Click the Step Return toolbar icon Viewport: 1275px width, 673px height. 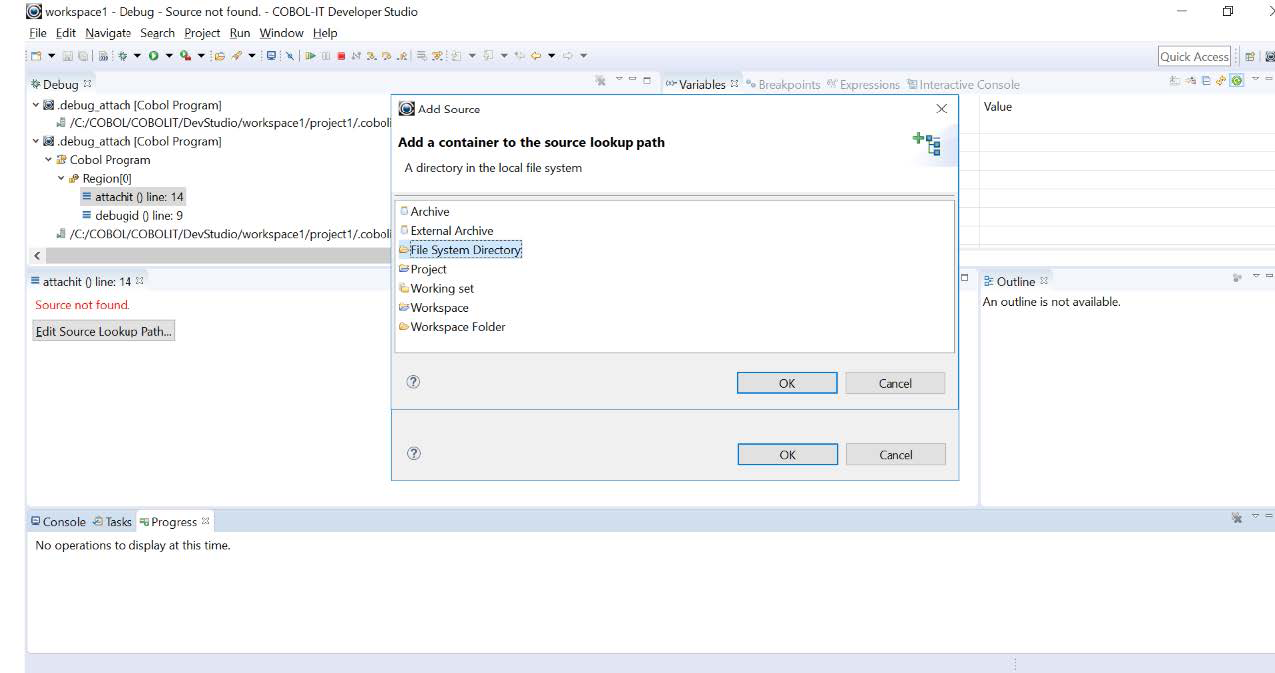401,55
